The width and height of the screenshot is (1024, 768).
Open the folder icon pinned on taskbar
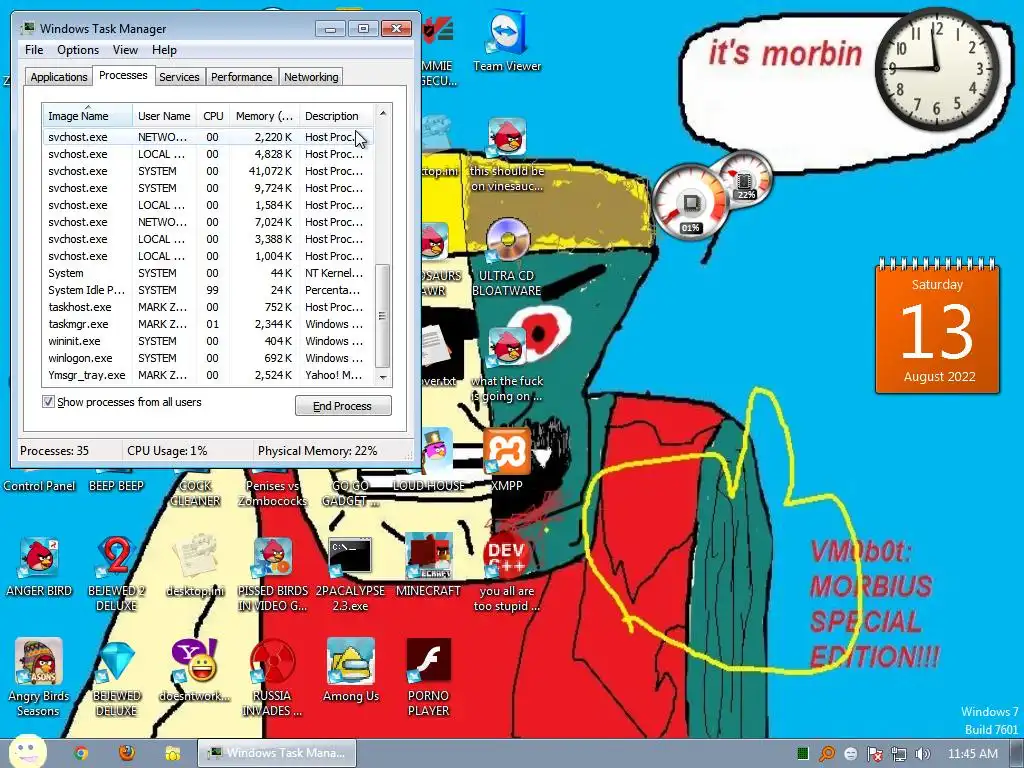point(172,753)
